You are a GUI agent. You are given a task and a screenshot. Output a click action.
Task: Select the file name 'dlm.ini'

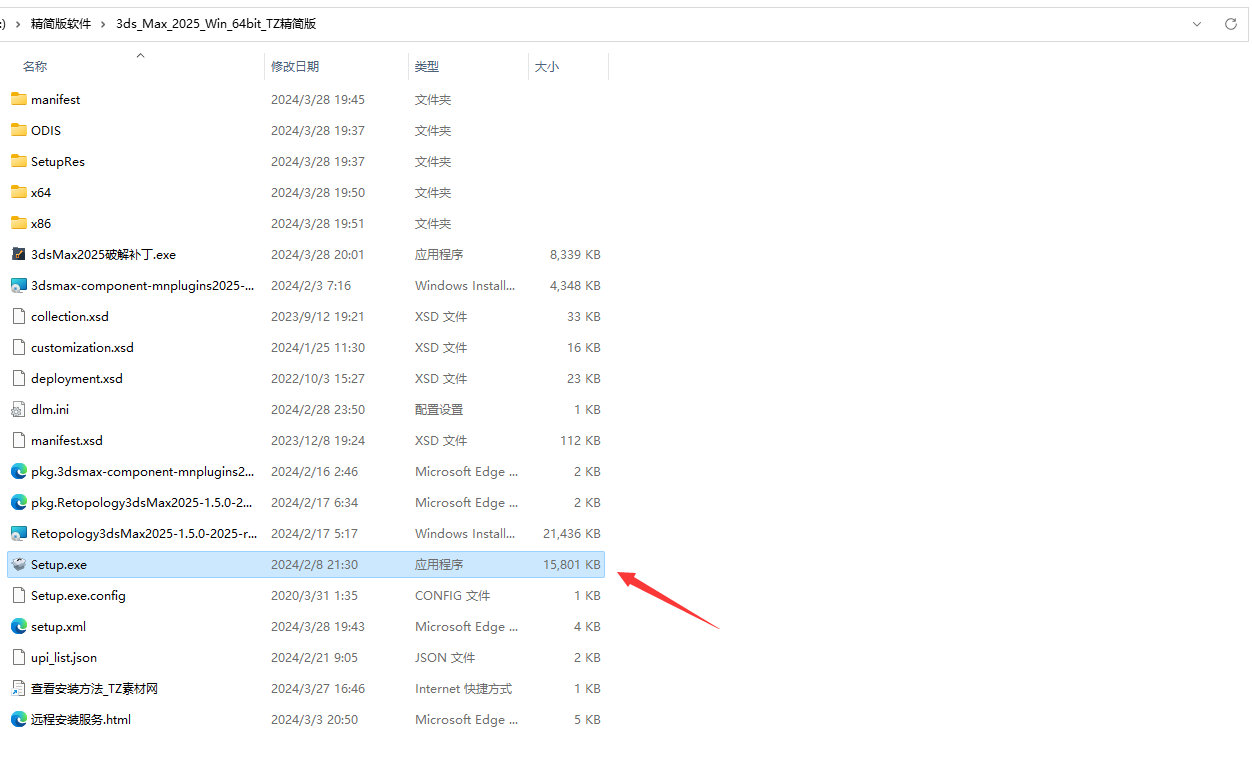50,409
